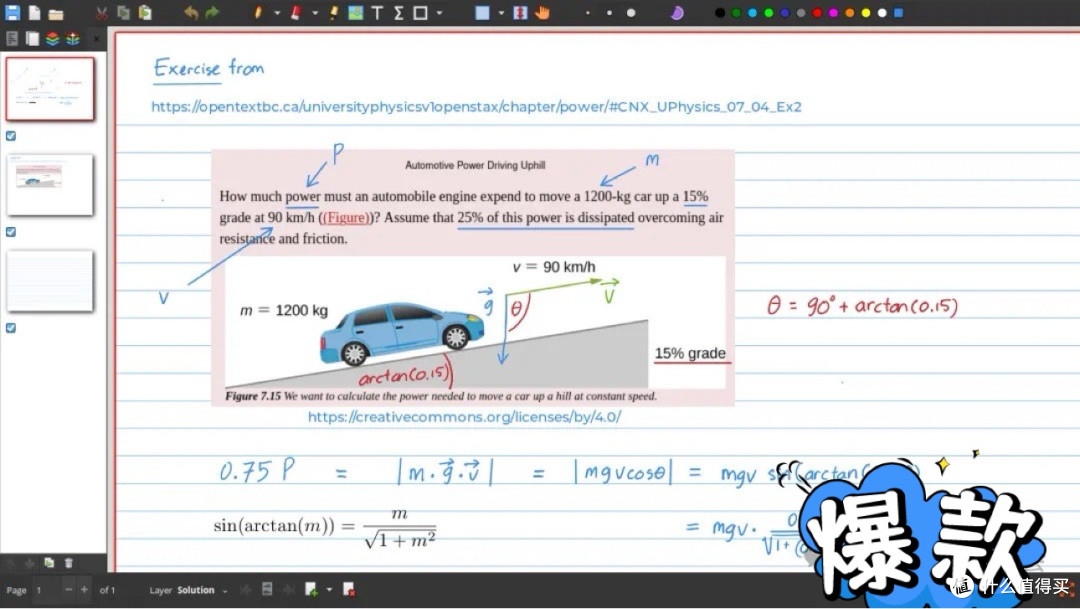The image size is (1080, 609).
Task: Paste from clipboard icon
Action: tap(145, 12)
